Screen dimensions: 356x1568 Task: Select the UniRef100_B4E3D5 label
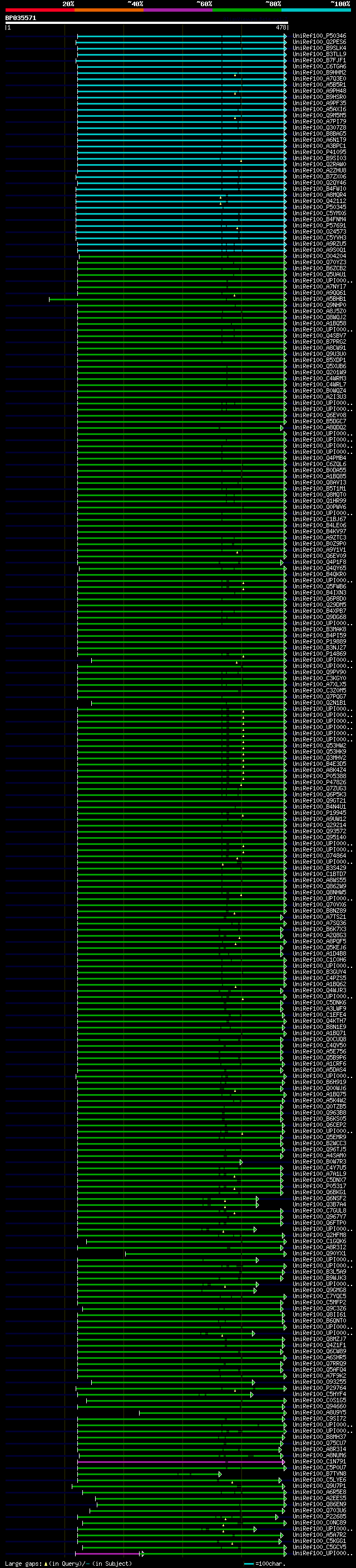[x=319, y=764]
